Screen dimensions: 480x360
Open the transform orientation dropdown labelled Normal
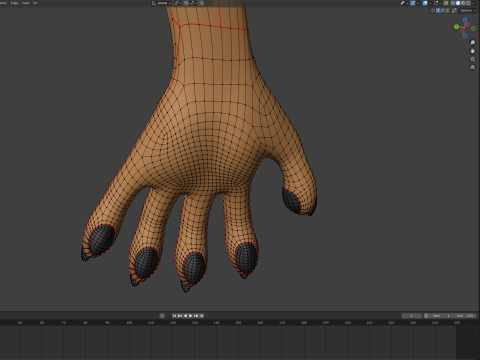point(162,3)
